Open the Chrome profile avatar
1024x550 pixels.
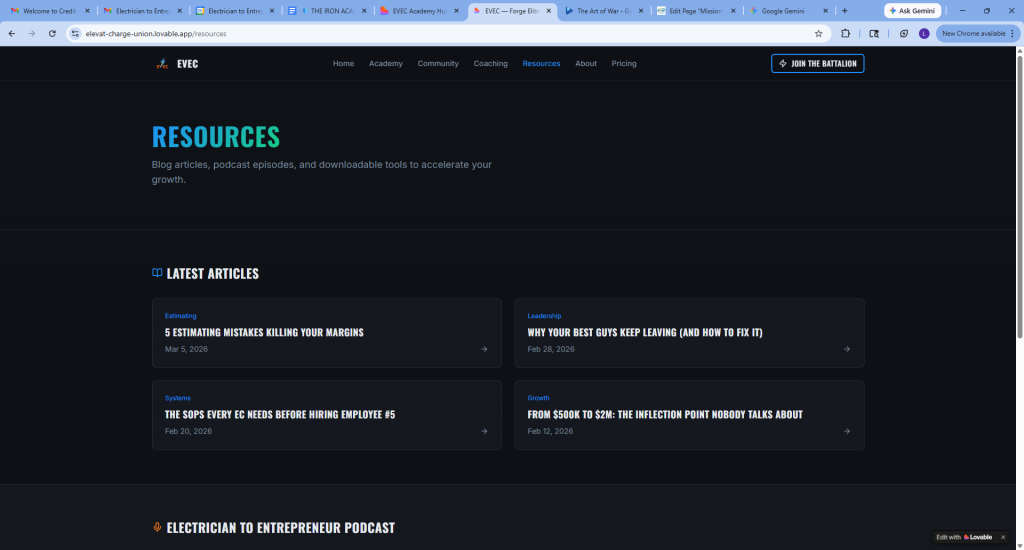click(x=923, y=33)
